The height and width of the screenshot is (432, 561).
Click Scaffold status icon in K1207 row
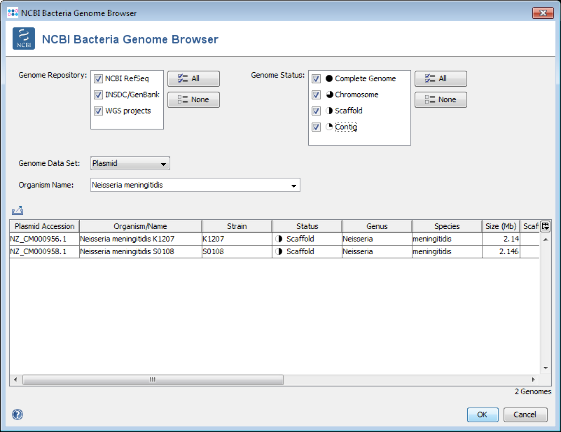coord(279,239)
